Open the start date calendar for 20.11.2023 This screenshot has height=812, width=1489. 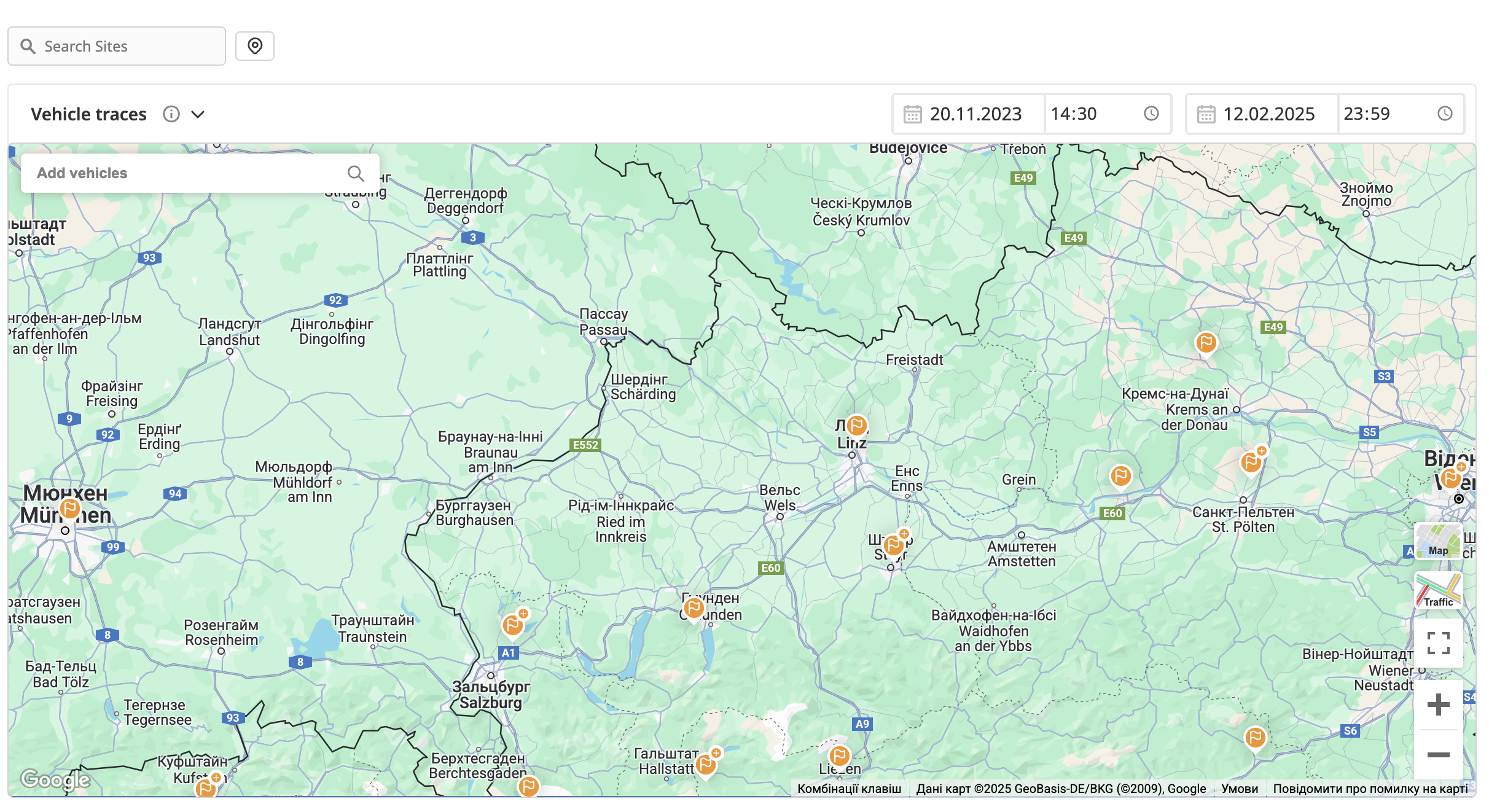tap(912, 114)
